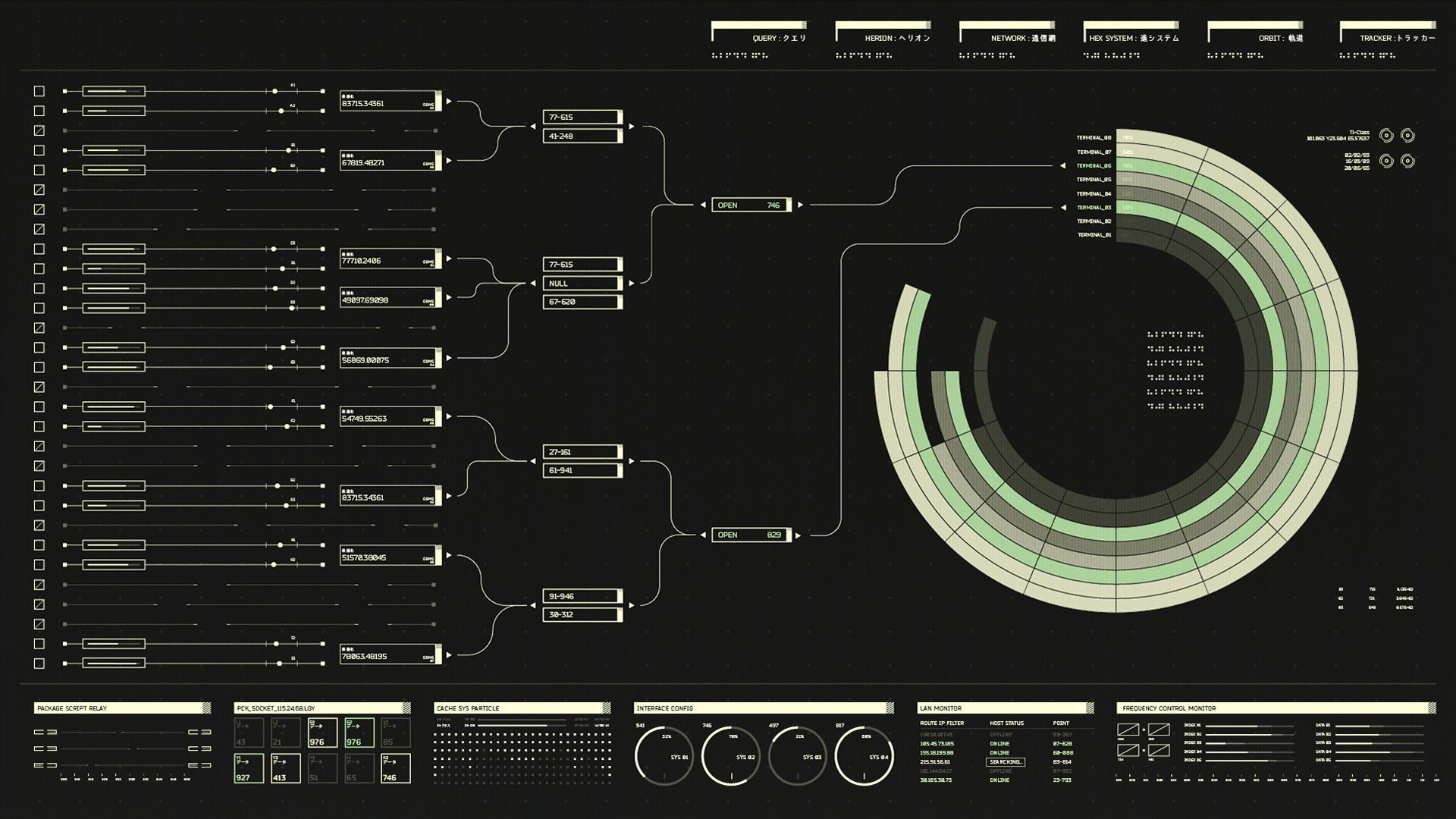
Task: Select the dim socket tile numbered 51
Action: click(x=322, y=768)
